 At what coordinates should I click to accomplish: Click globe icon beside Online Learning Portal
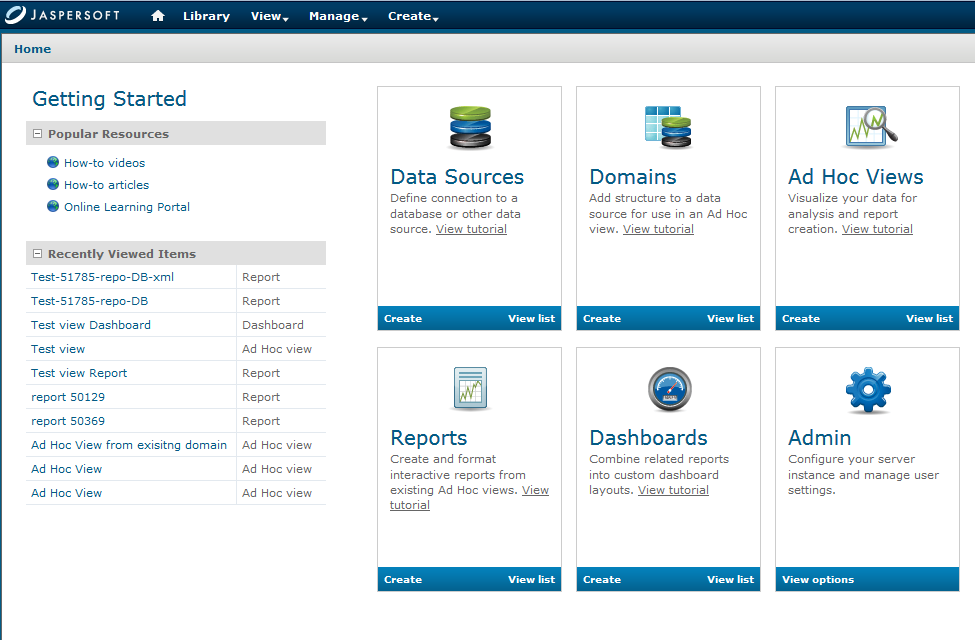[x=53, y=206]
